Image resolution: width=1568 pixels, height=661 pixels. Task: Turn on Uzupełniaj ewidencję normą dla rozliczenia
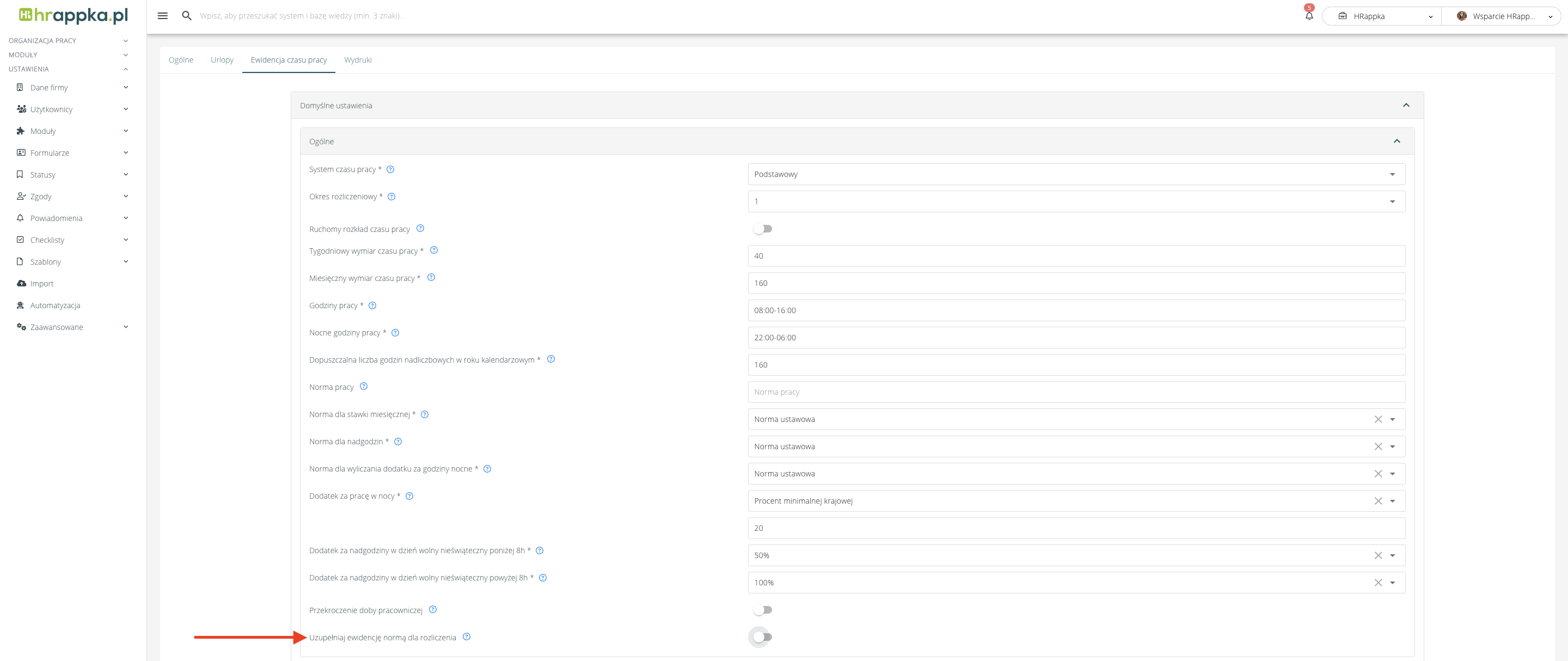point(762,637)
